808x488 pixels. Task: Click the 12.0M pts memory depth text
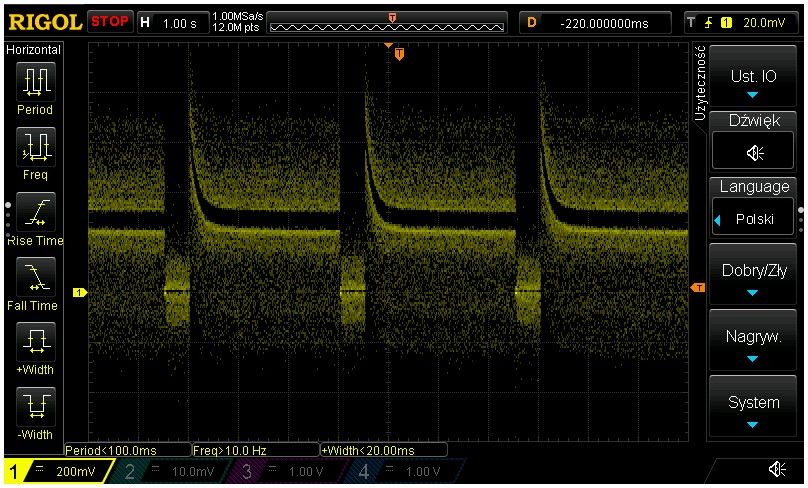(x=235, y=28)
